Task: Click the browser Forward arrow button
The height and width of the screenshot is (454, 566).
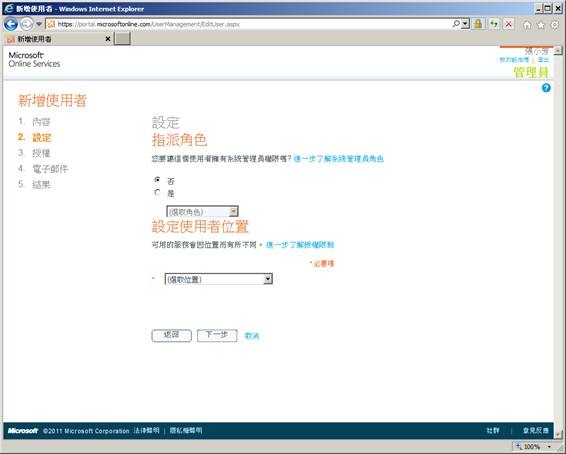Action: pos(26,24)
